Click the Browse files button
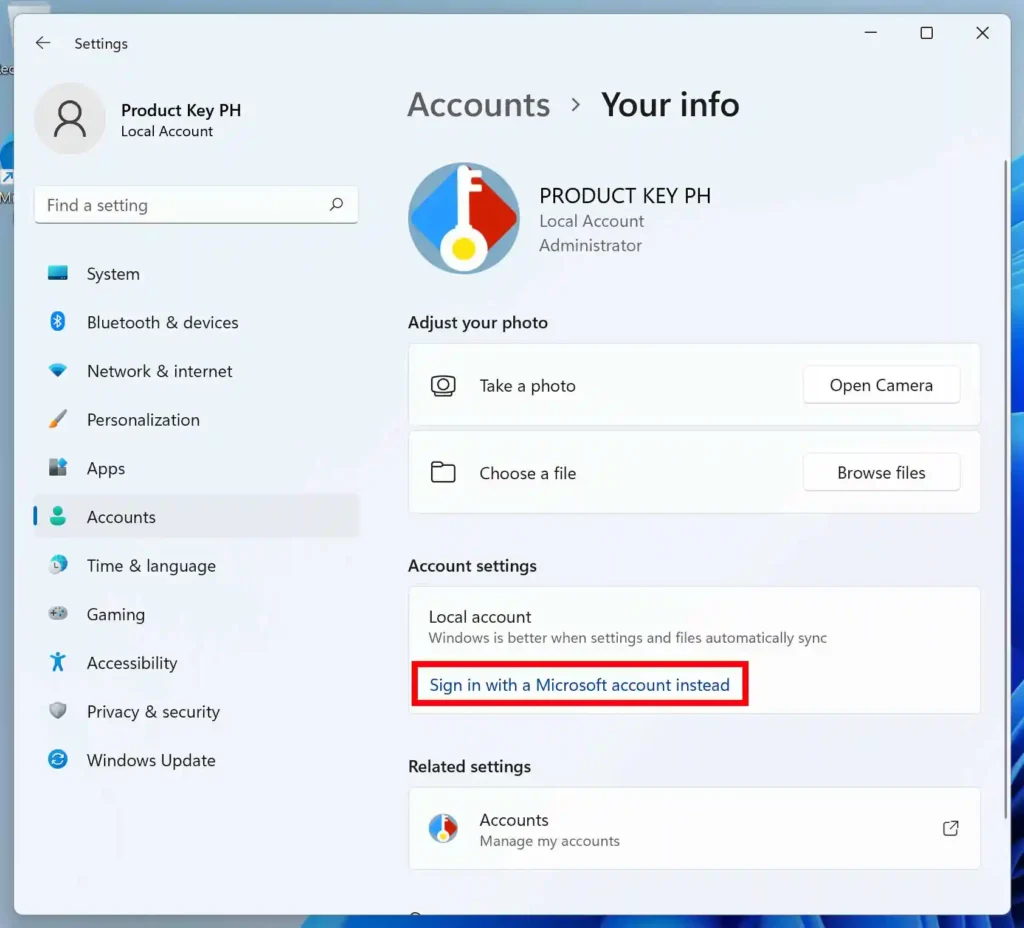 881,472
